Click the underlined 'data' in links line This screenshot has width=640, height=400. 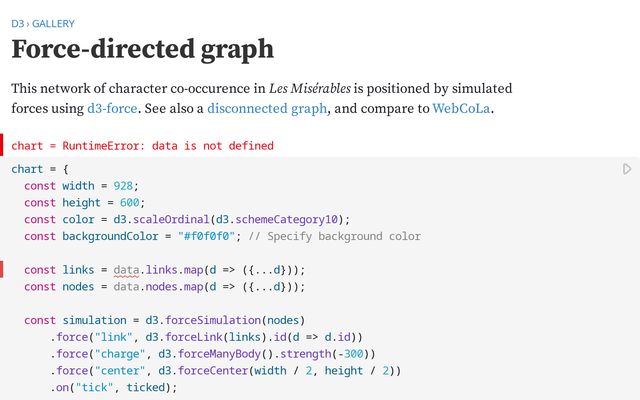tap(126, 270)
